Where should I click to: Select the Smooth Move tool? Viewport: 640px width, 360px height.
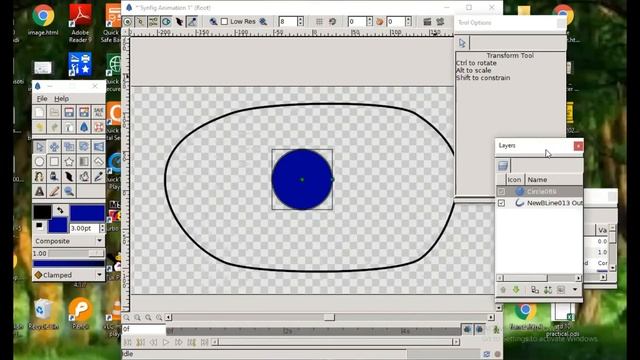pyautogui.click(x=54, y=147)
